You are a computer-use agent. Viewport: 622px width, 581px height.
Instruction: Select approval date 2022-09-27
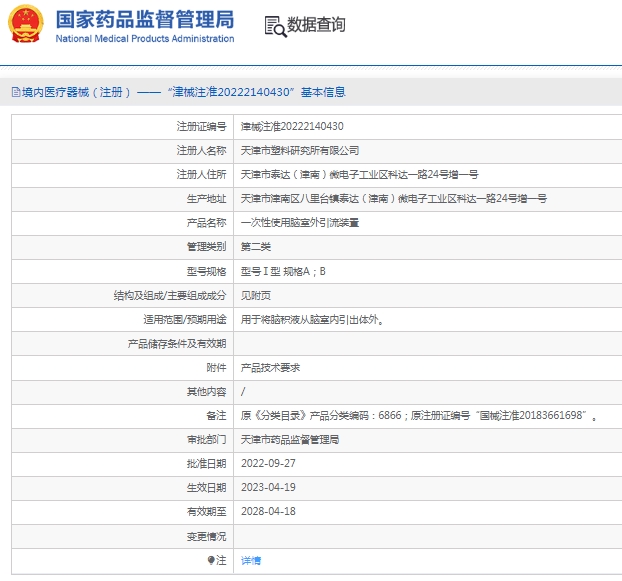tap(268, 464)
